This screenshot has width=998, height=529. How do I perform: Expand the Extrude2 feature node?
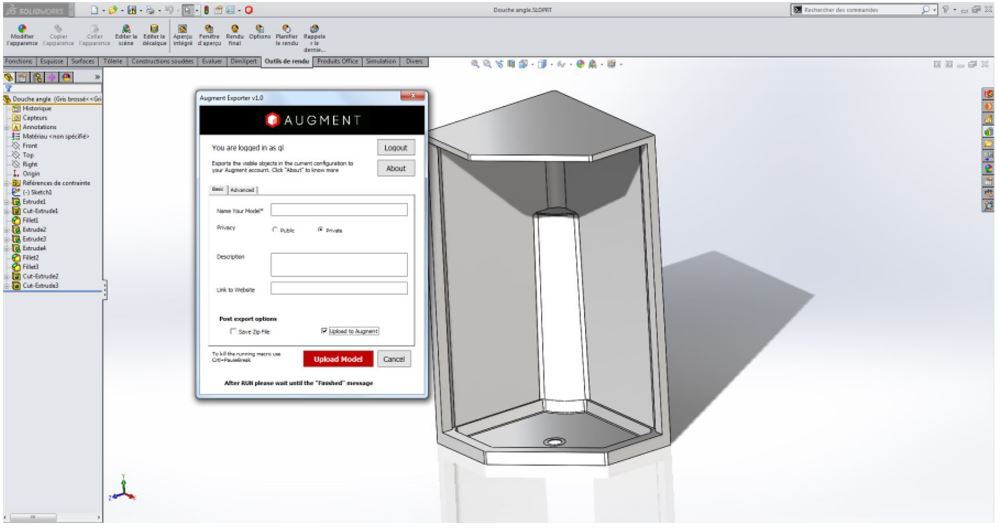click(x=7, y=230)
